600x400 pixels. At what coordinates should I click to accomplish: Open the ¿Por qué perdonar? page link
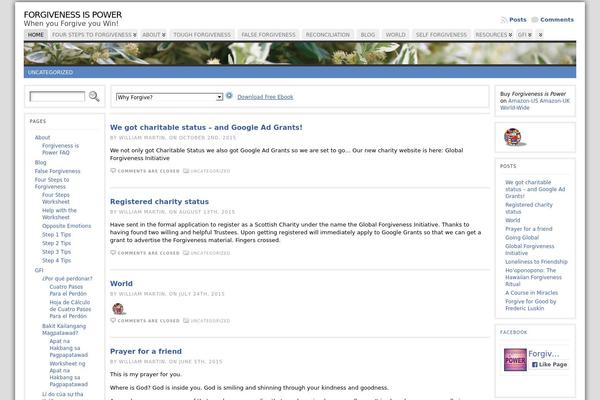tap(67, 279)
